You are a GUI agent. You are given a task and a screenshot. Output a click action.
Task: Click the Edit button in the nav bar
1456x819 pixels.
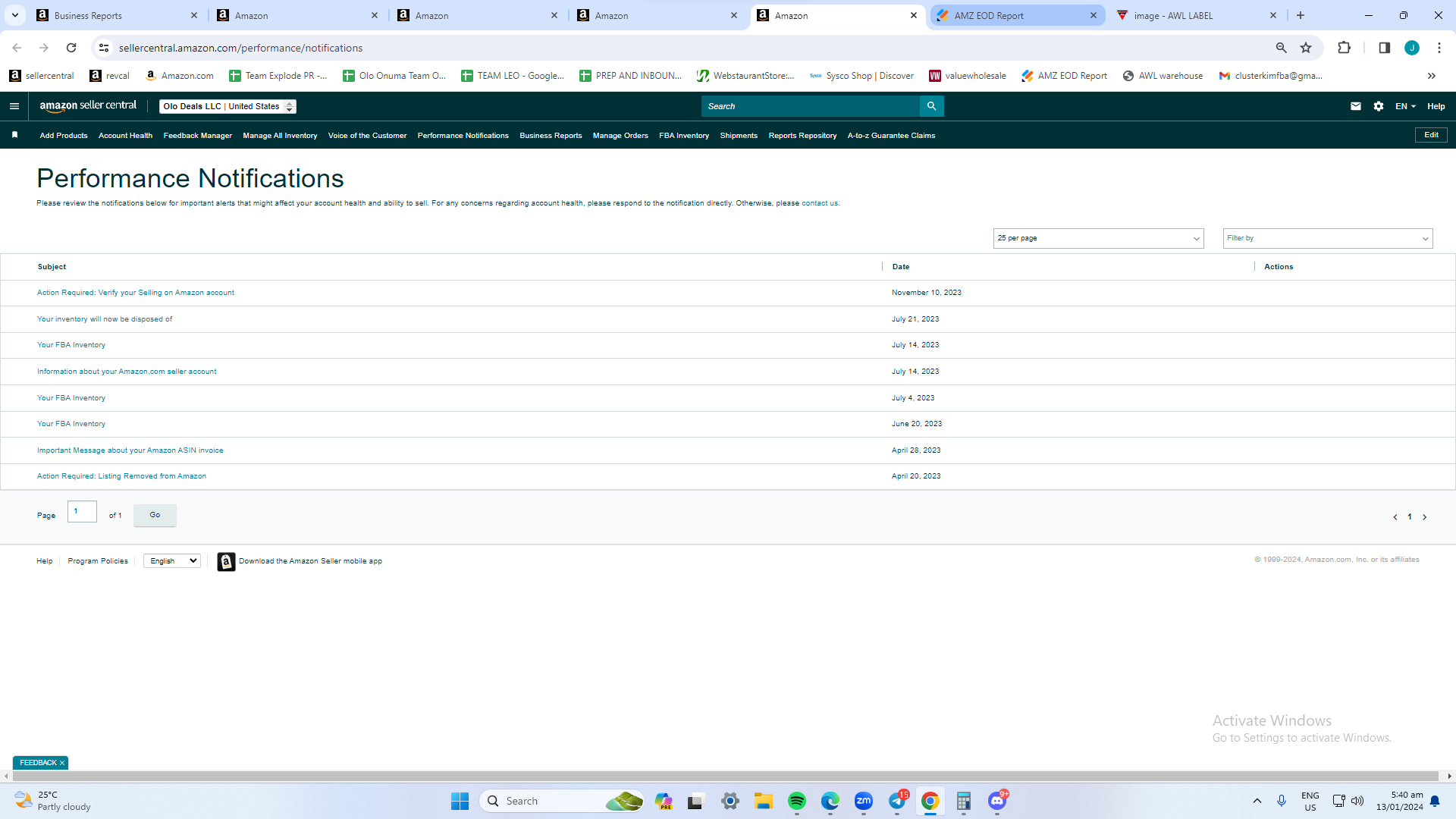pyautogui.click(x=1431, y=135)
